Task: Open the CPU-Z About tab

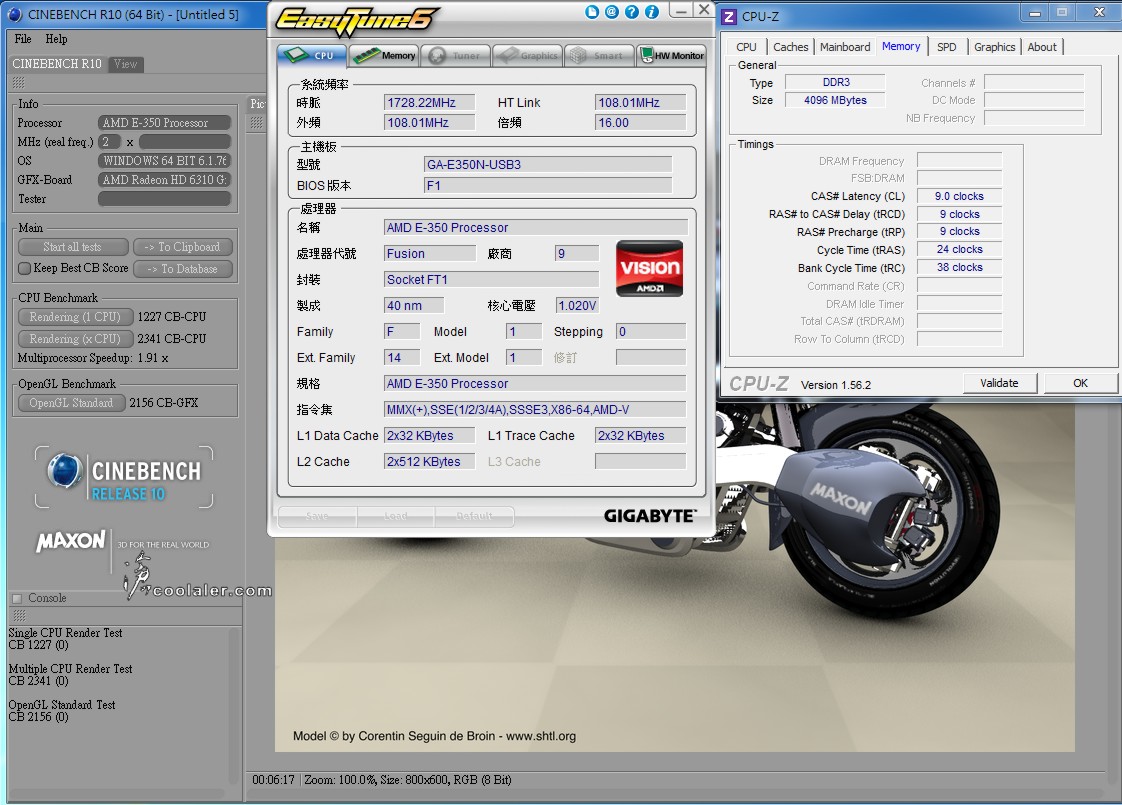Action: [1042, 47]
